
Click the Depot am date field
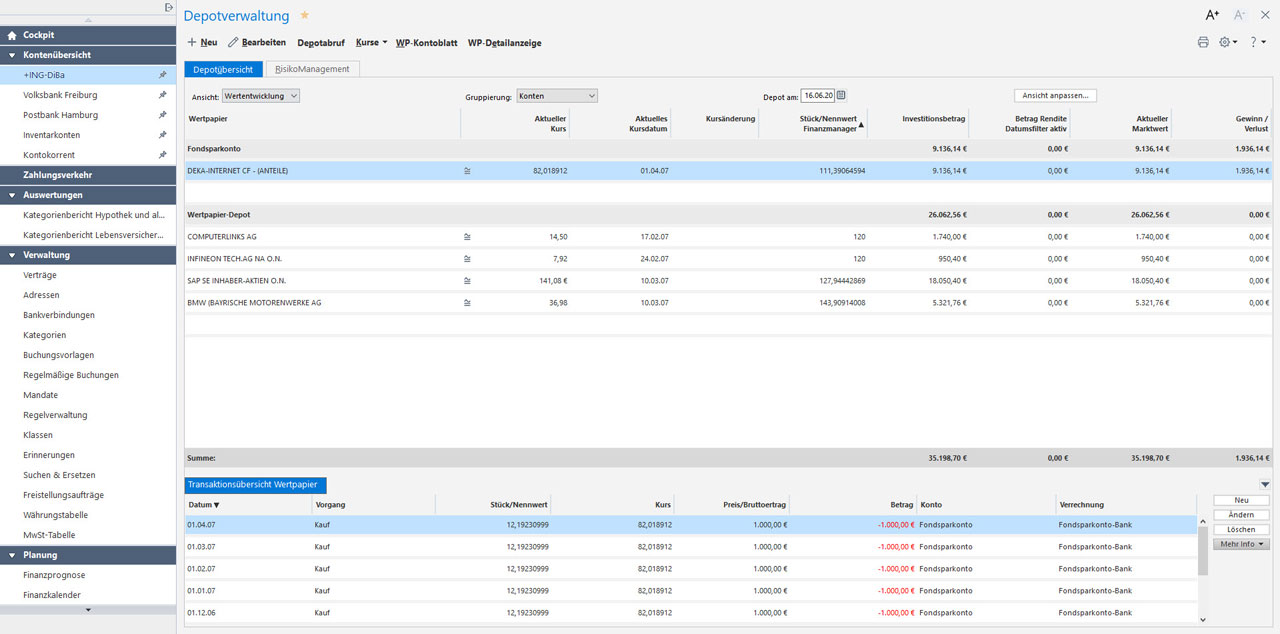(x=818, y=96)
